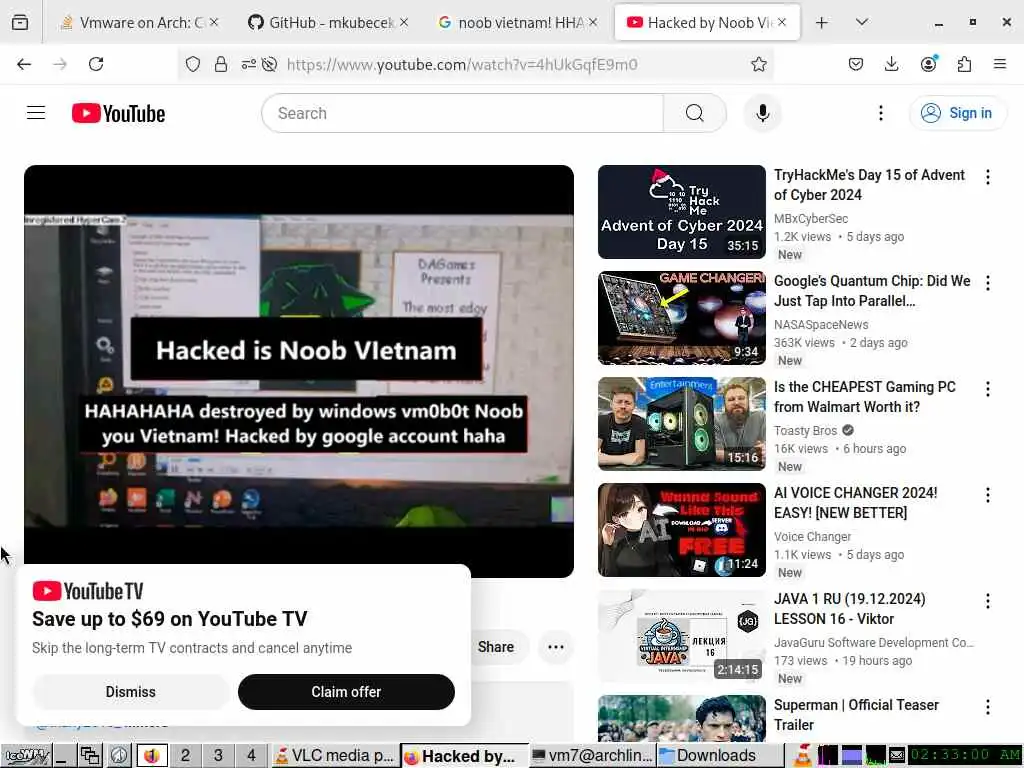Open the Firefox downloads panel
Viewport: 1024px width, 768px height.
891,64
